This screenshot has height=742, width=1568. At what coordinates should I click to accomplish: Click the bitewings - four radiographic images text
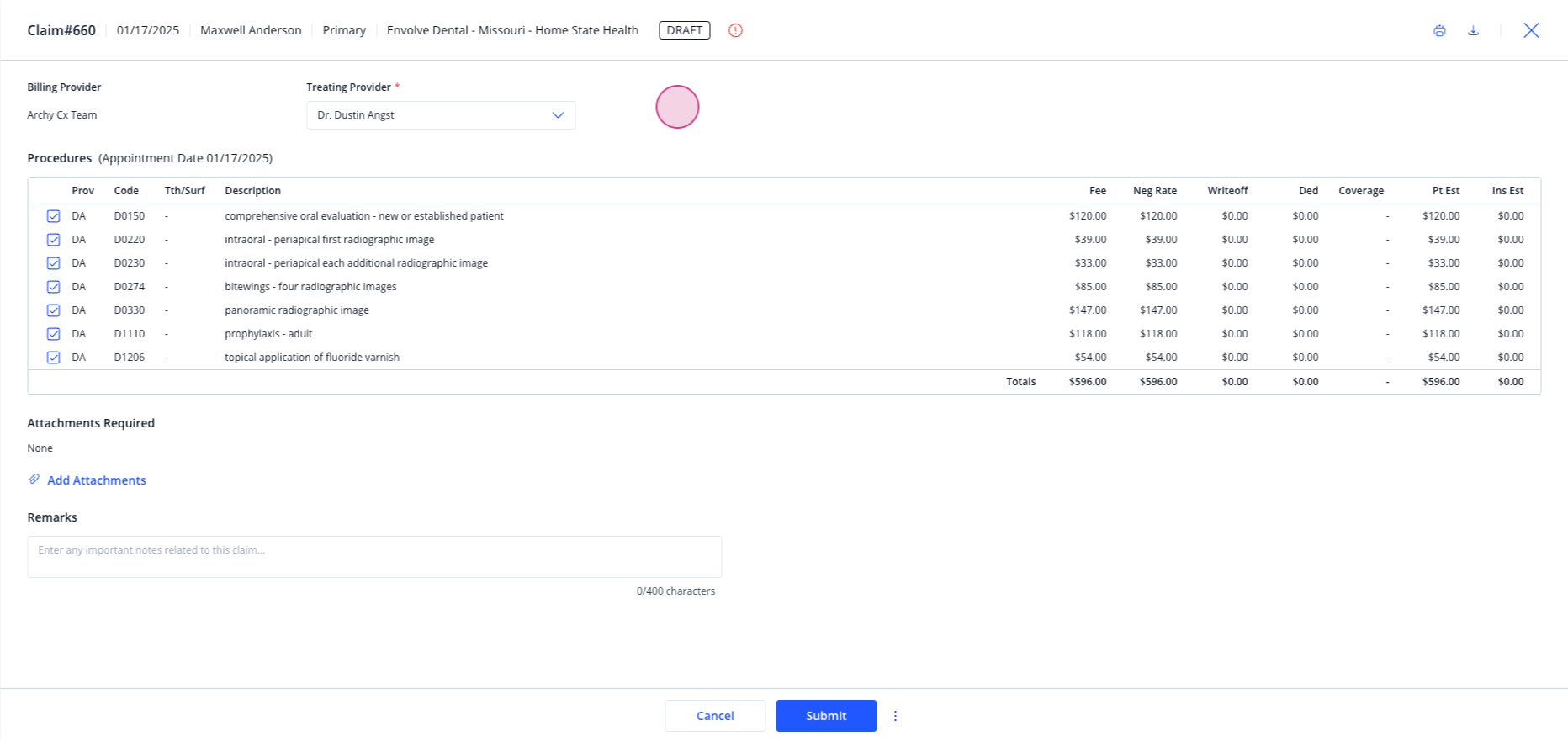[310, 287]
